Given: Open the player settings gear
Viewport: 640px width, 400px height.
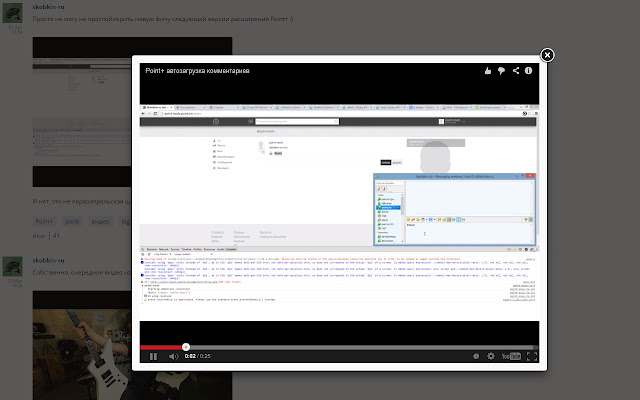Looking at the screenshot, I should coord(491,356).
